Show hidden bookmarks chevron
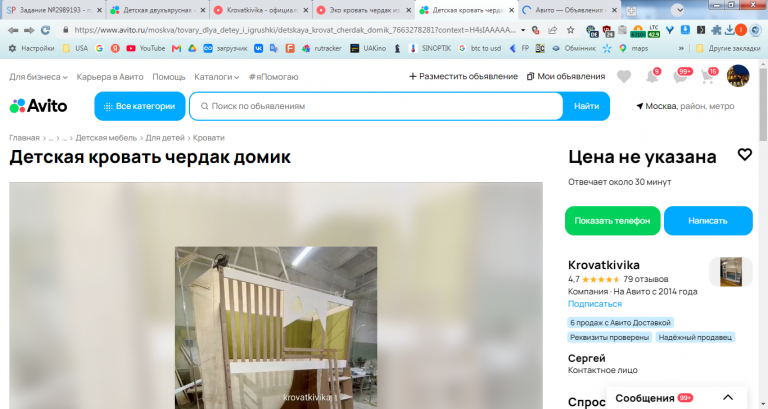 [681, 48]
